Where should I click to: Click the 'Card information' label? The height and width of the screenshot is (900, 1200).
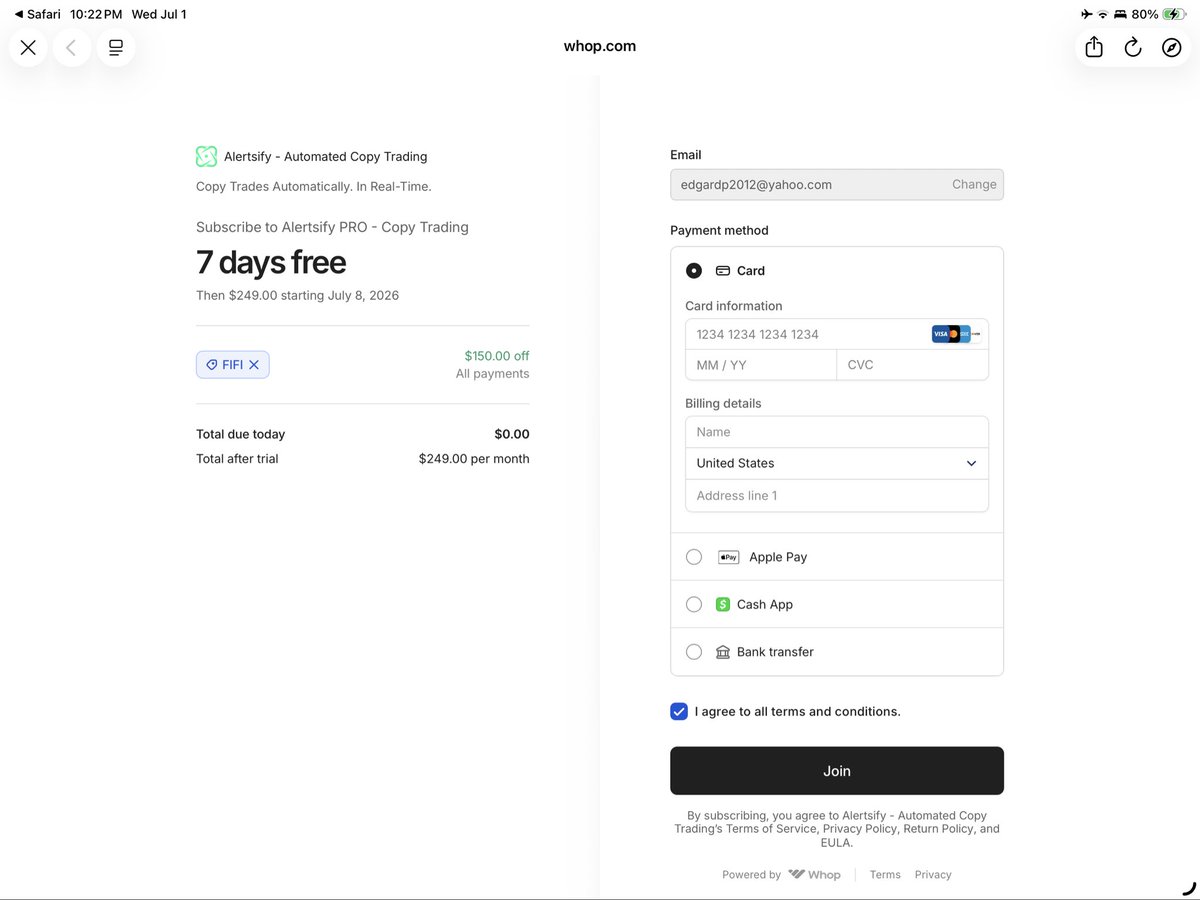(734, 306)
